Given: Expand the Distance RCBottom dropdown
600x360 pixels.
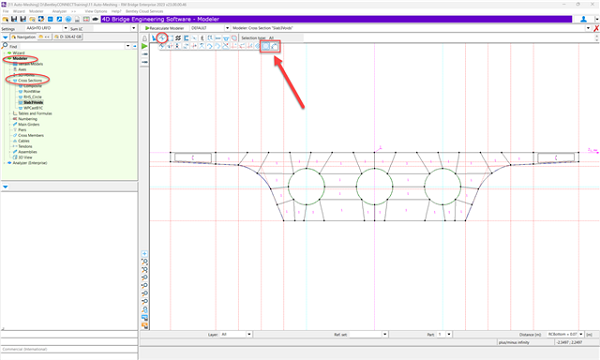Looking at the screenshot, I should point(581,334).
